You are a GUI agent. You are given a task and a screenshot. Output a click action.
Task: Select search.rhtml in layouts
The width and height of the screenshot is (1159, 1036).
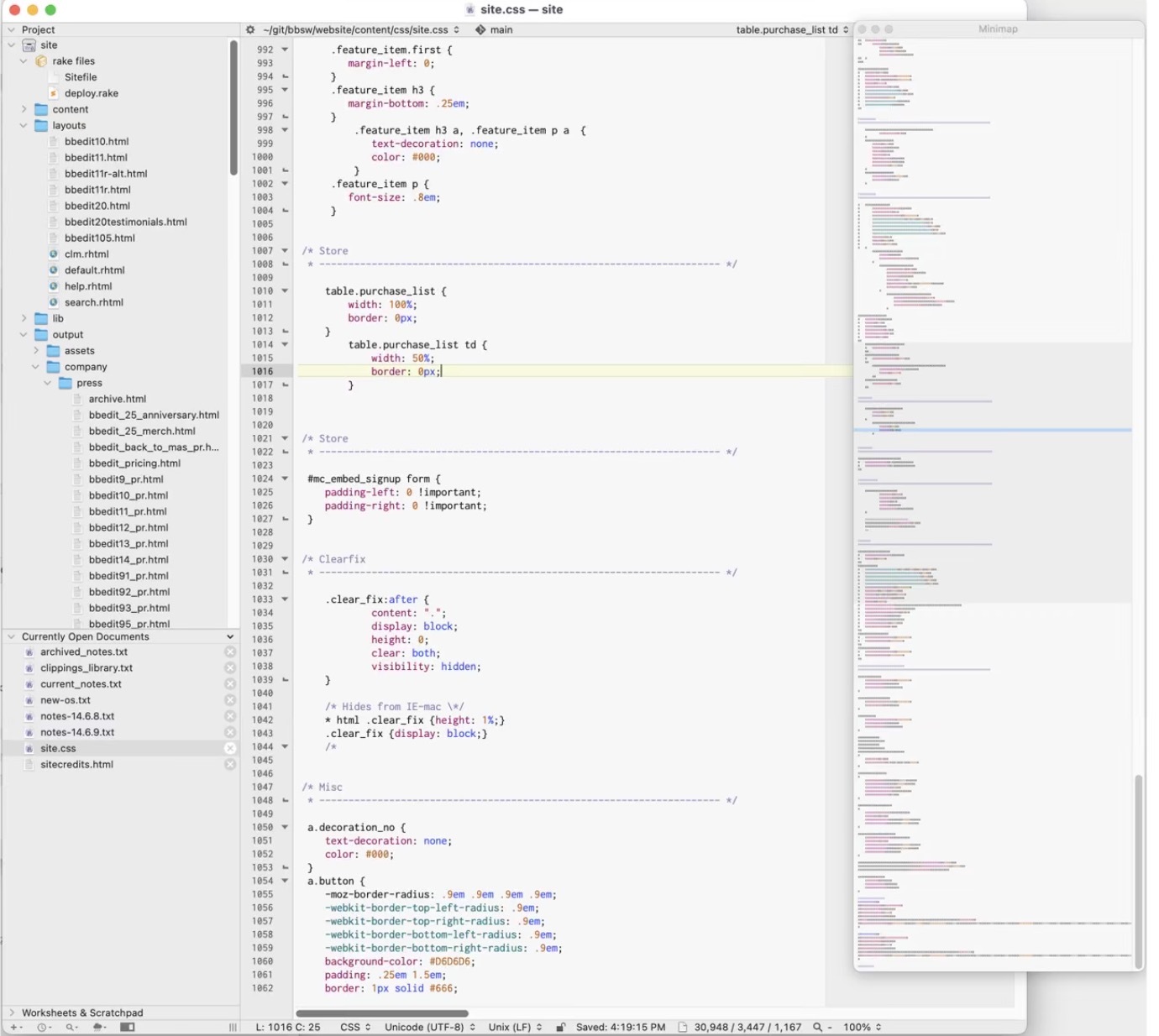coord(94,302)
